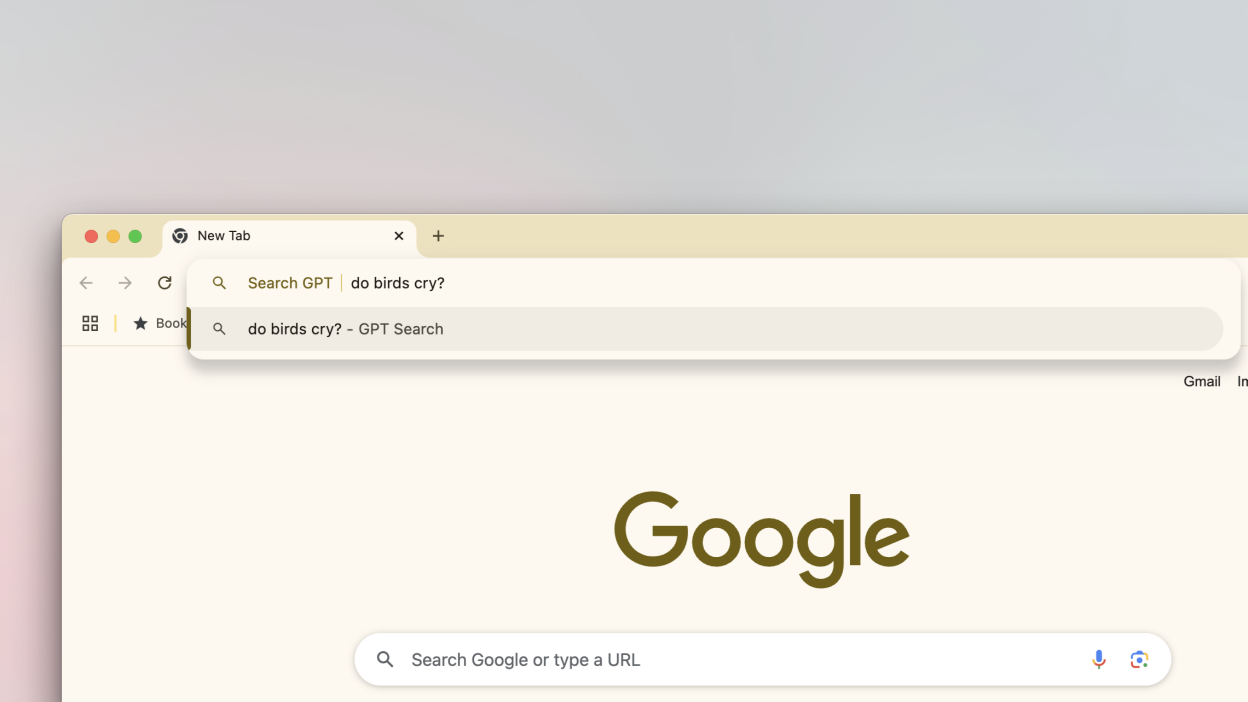Click the forward navigation arrow

pos(124,283)
